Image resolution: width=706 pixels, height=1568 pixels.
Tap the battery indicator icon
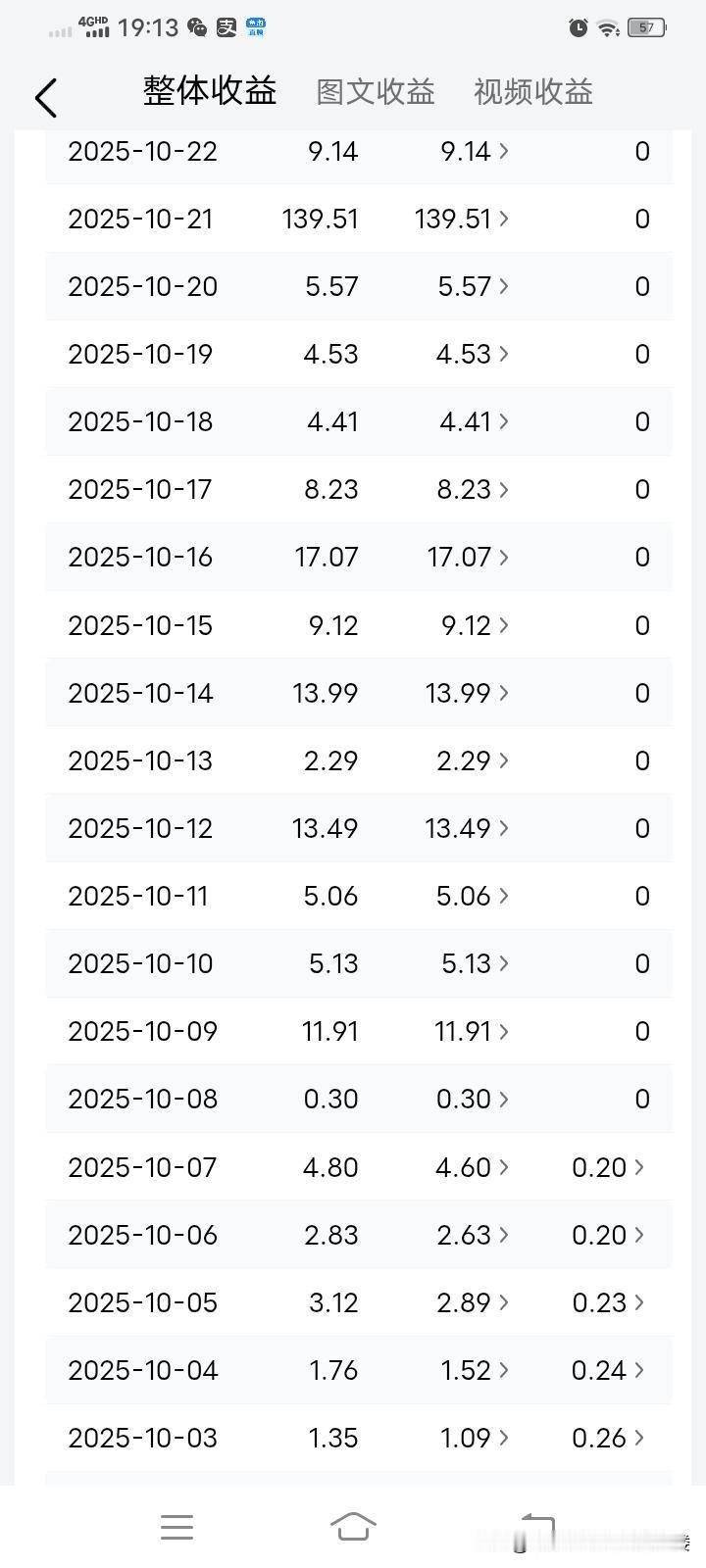click(646, 28)
